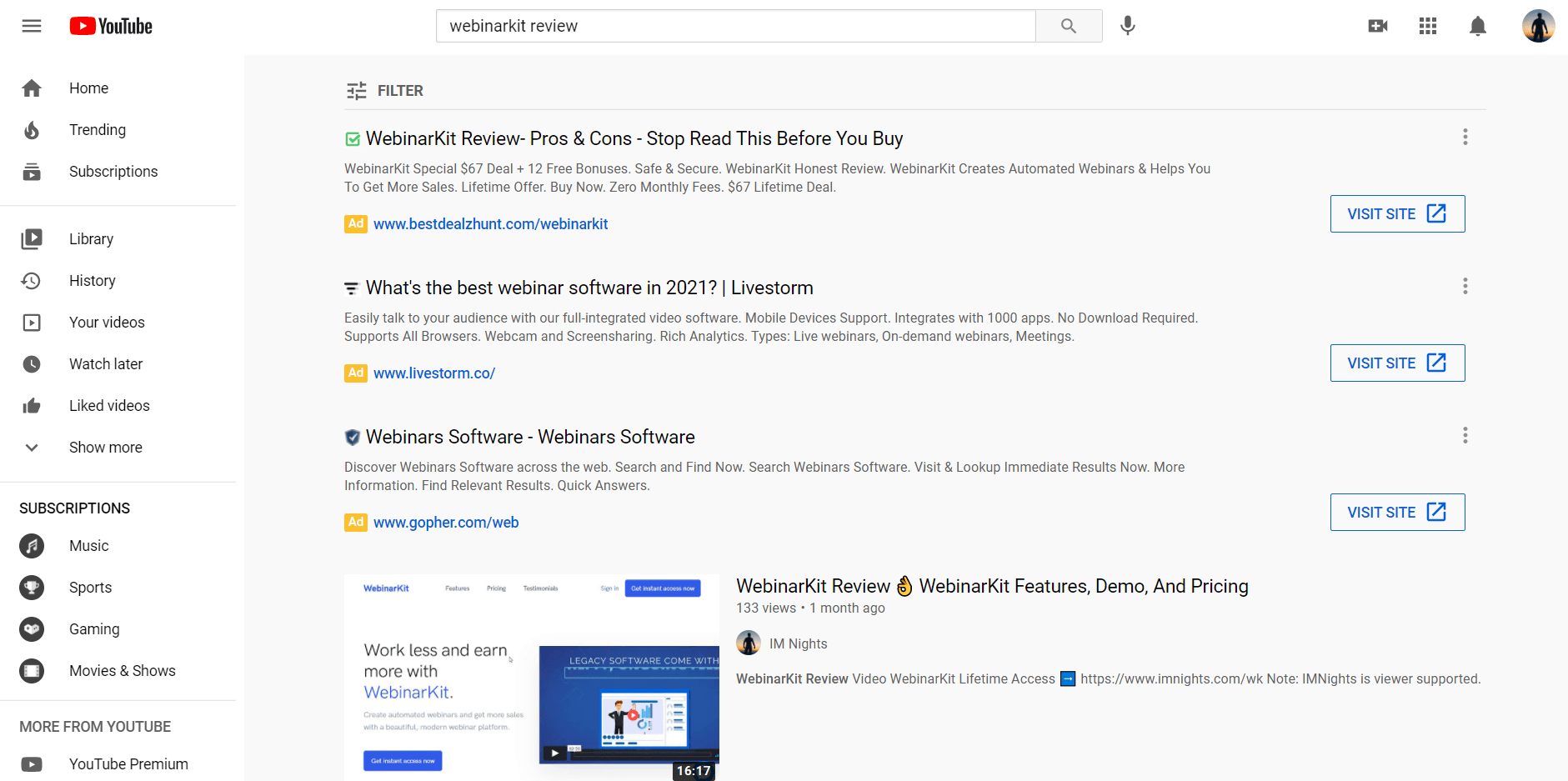The width and height of the screenshot is (1568, 781).
Task: Open search result filters
Action: (x=384, y=90)
